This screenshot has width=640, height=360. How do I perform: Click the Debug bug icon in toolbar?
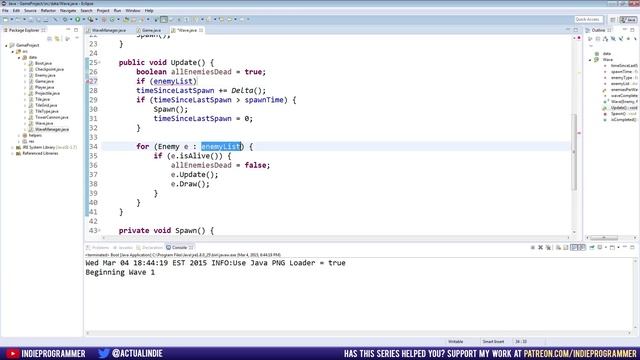65,19
